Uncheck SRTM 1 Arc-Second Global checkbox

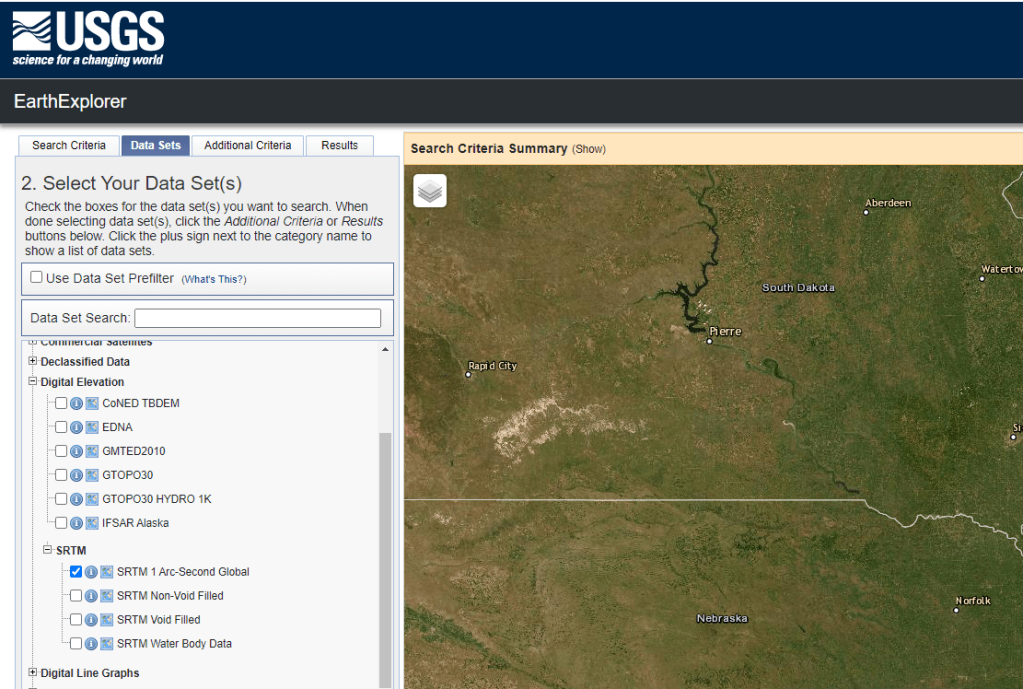[x=76, y=572]
